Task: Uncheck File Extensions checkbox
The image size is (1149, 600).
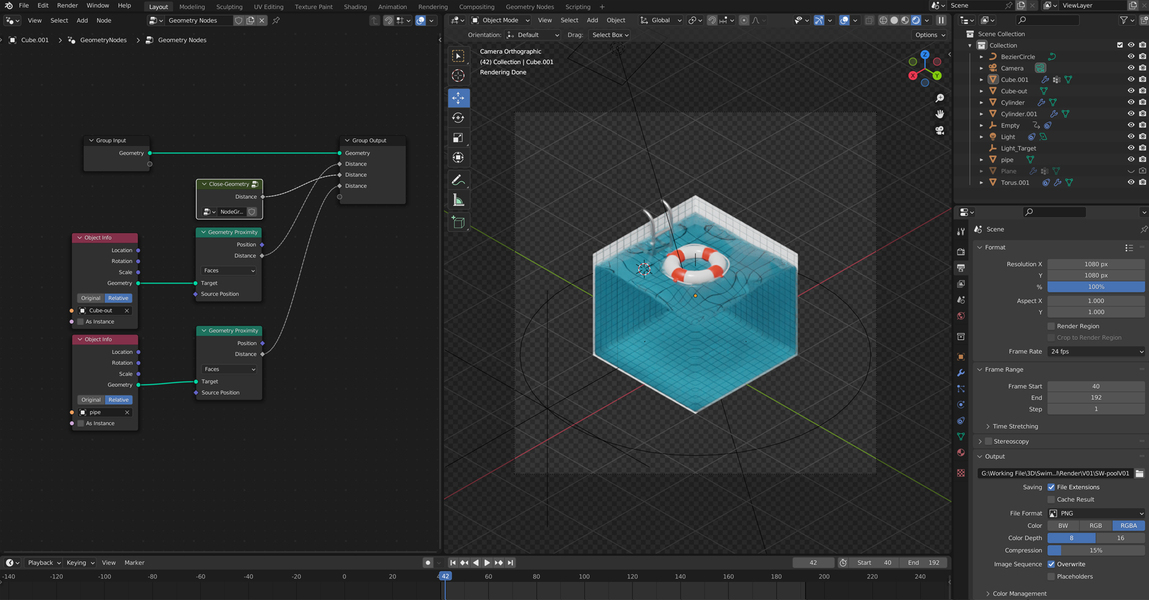Action: 1051,487
